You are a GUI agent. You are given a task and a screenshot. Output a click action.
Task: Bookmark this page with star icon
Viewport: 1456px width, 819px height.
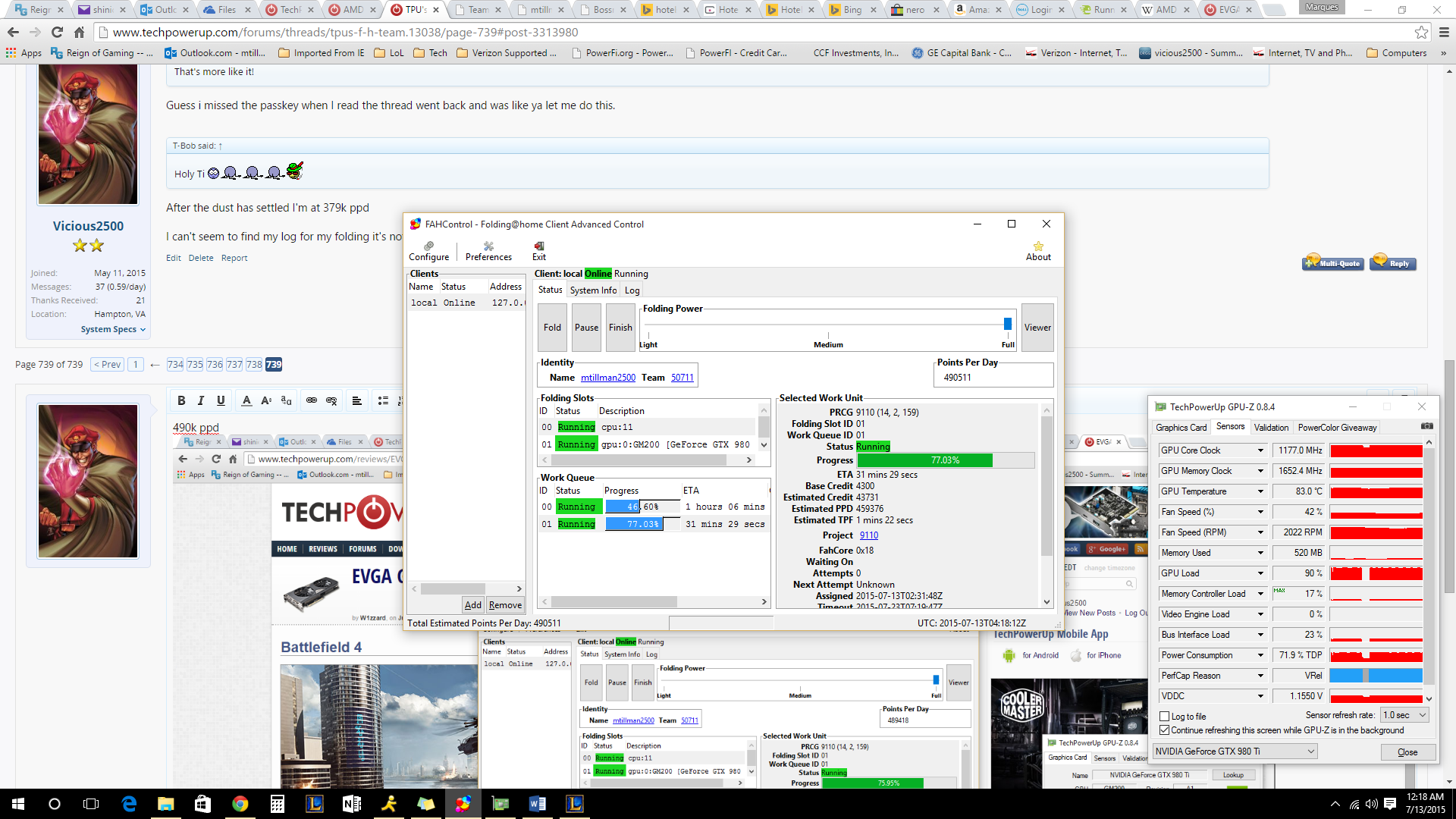point(1421,32)
